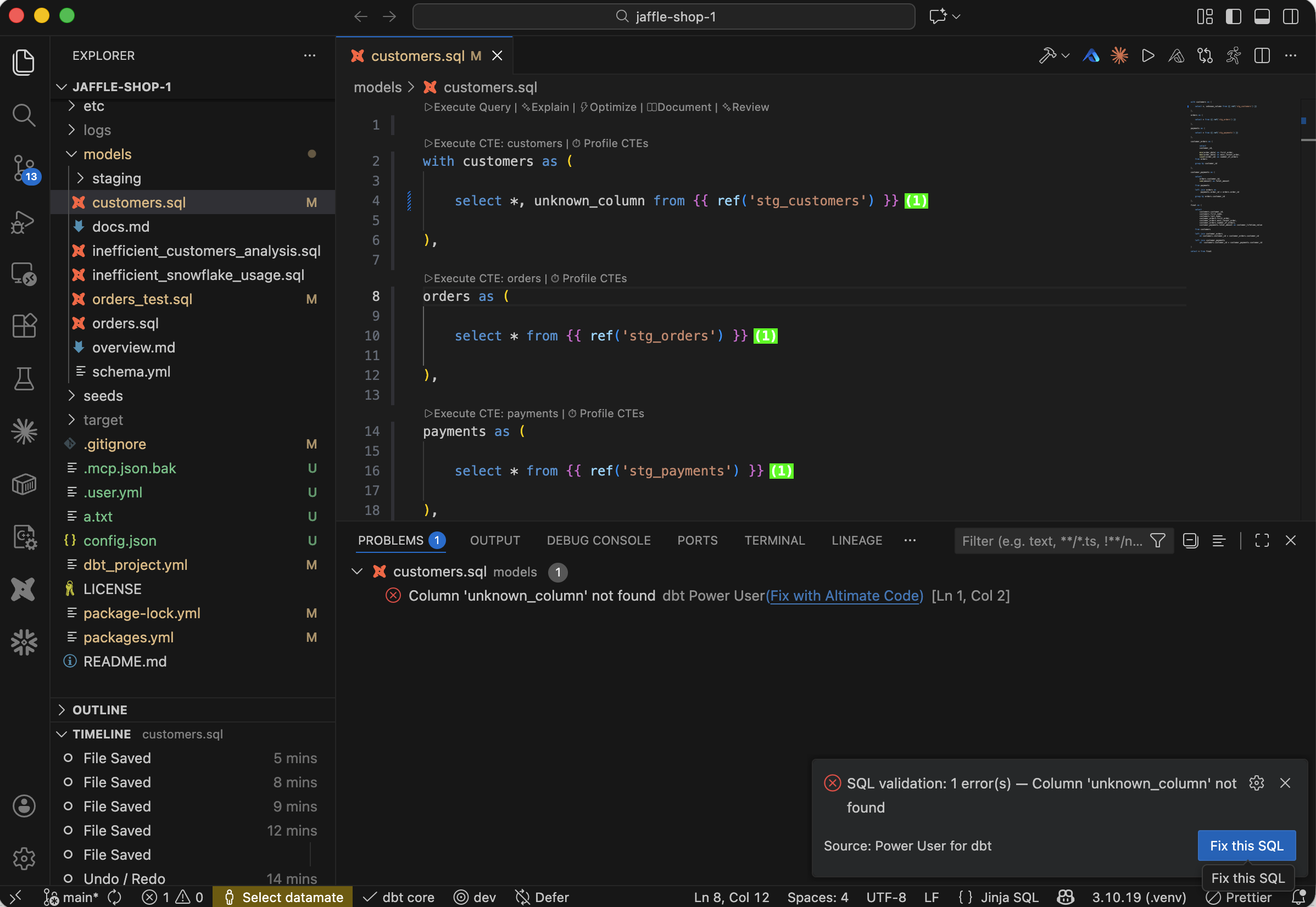This screenshot has width=1316, height=907.
Task: View problems as table icon
Action: pos(1219,540)
